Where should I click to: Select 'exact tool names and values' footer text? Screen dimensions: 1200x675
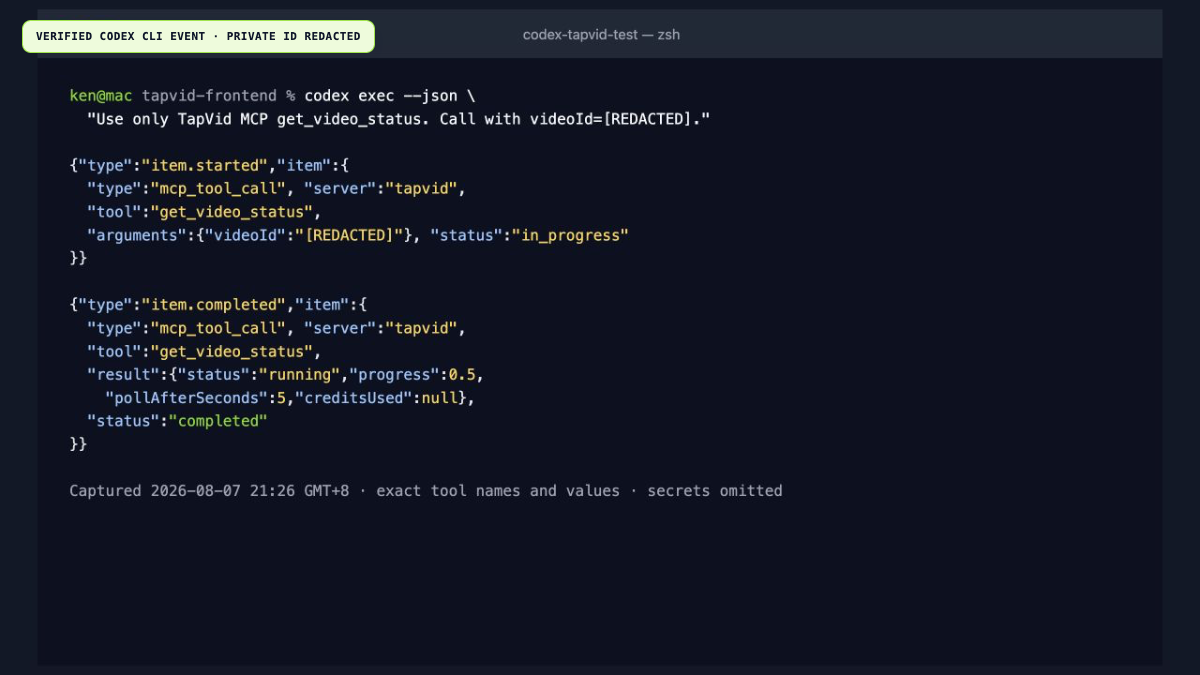[x=498, y=491]
